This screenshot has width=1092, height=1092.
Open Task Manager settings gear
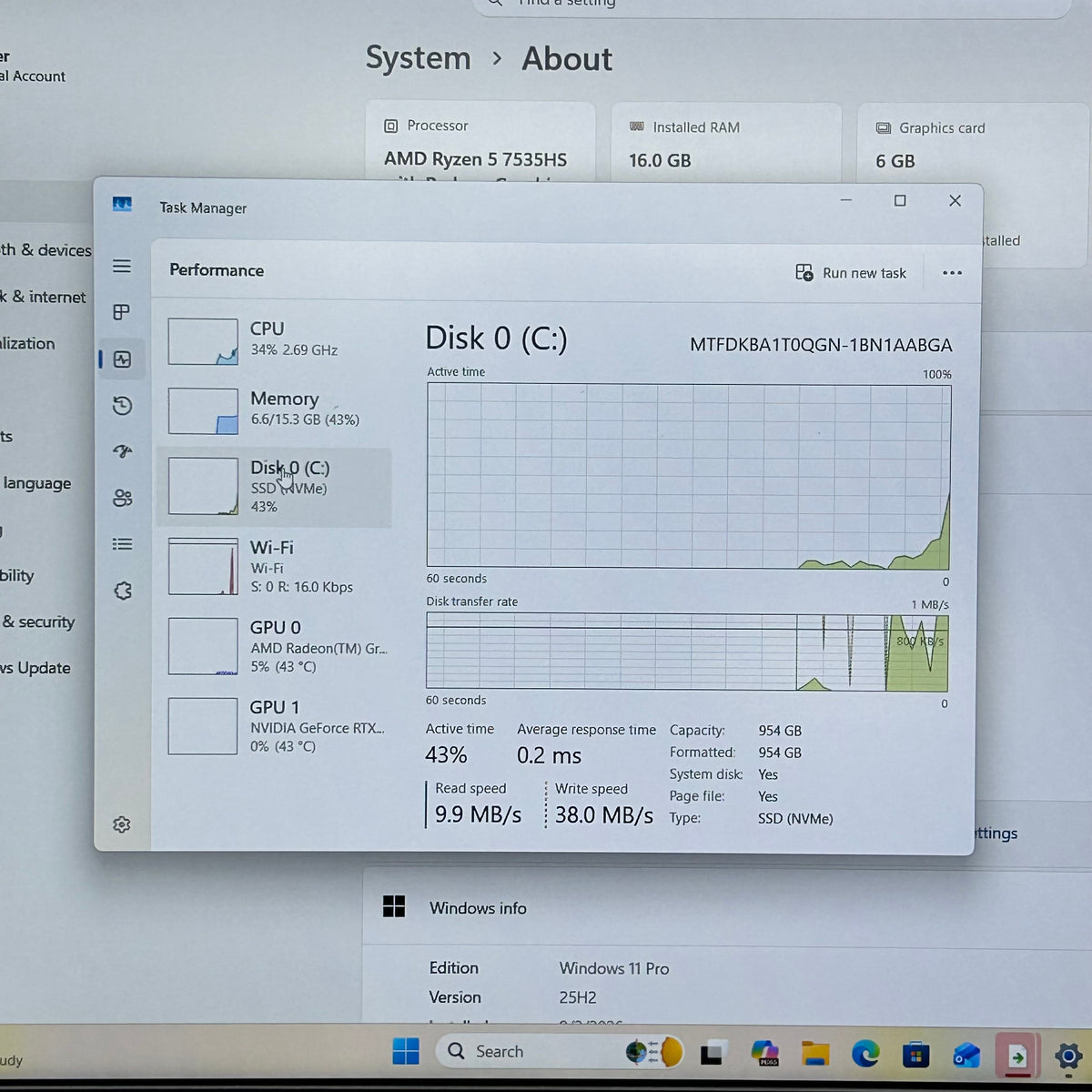(121, 824)
